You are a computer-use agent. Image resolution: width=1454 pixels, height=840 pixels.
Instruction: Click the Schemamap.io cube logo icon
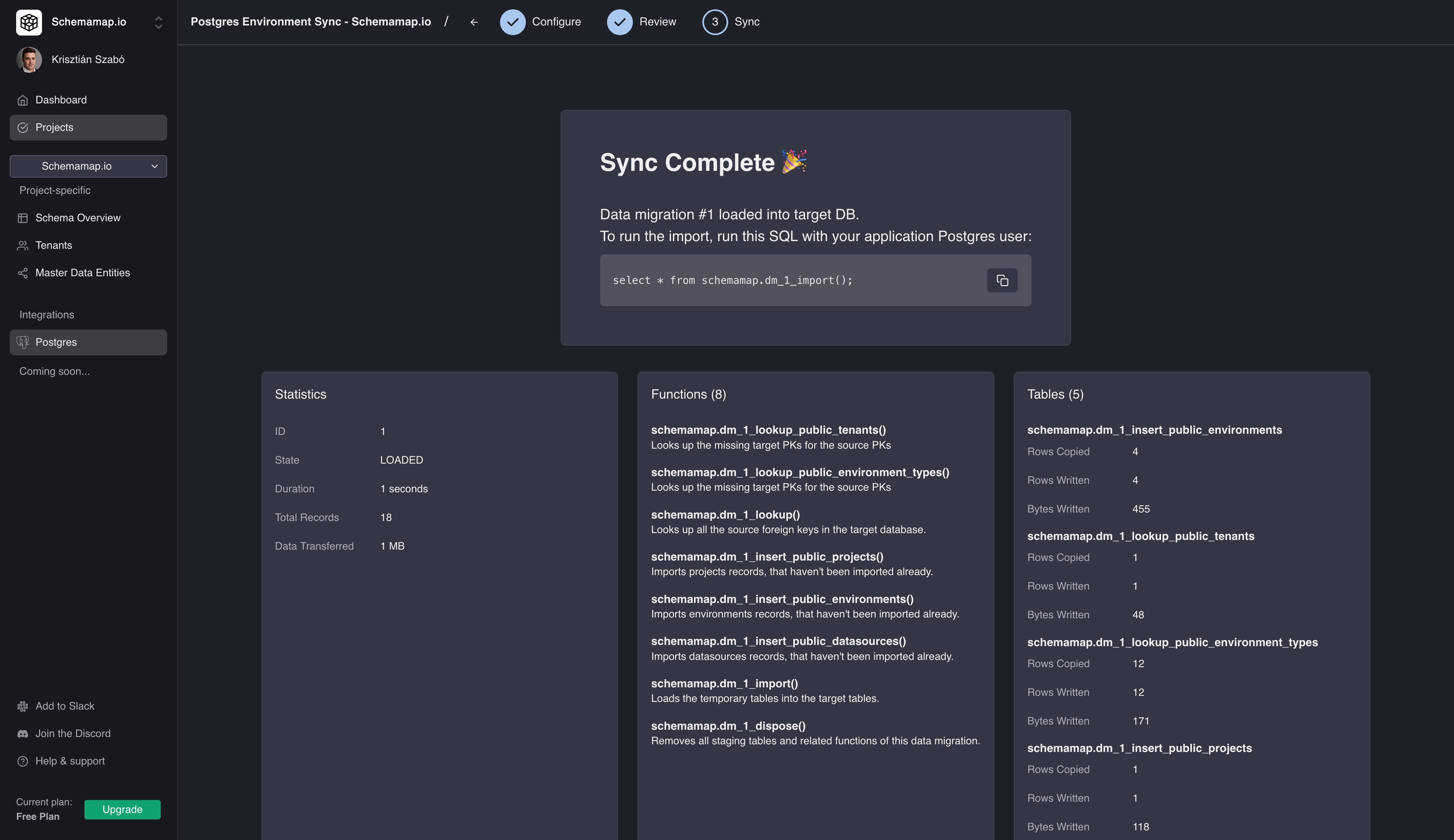(x=29, y=22)
